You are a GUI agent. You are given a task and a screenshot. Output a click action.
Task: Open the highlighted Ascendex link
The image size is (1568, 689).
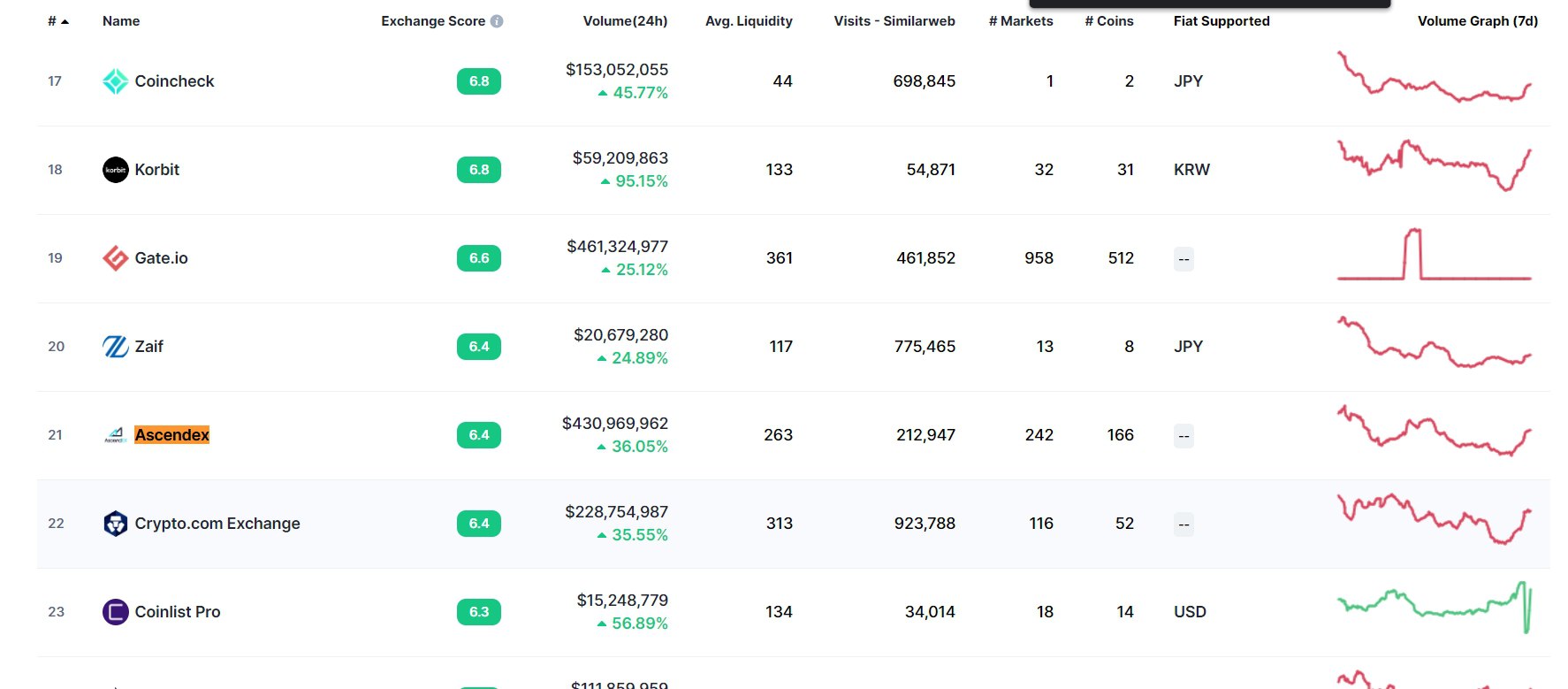tap(171, 435)
